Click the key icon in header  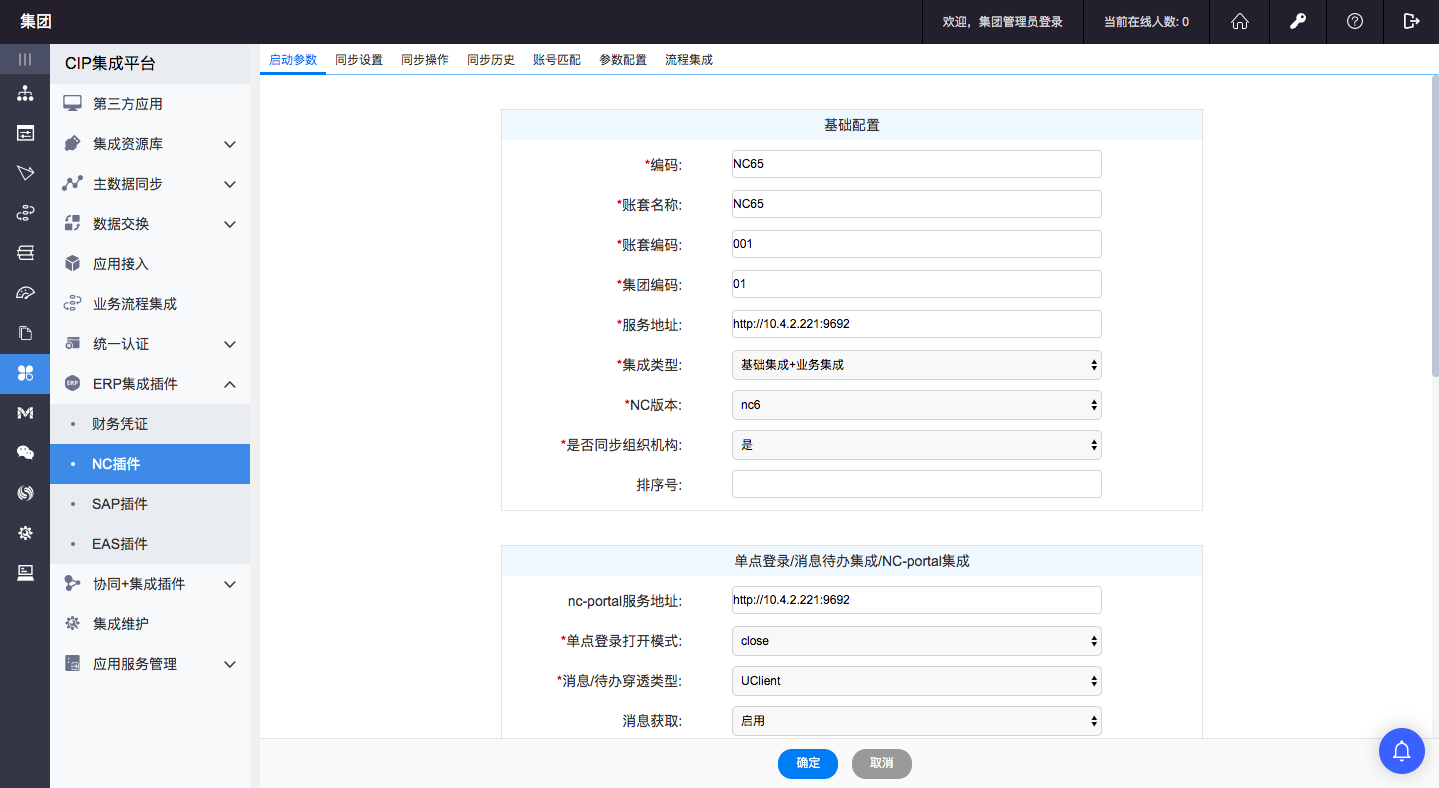tap(1298, 21)
